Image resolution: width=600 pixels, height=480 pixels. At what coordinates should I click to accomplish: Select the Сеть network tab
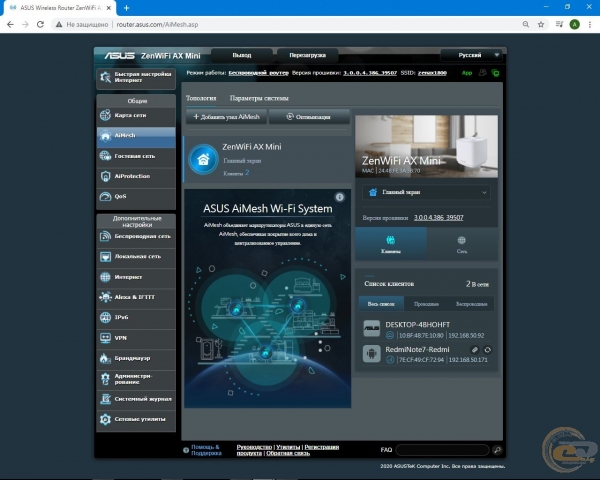[462, 244]
